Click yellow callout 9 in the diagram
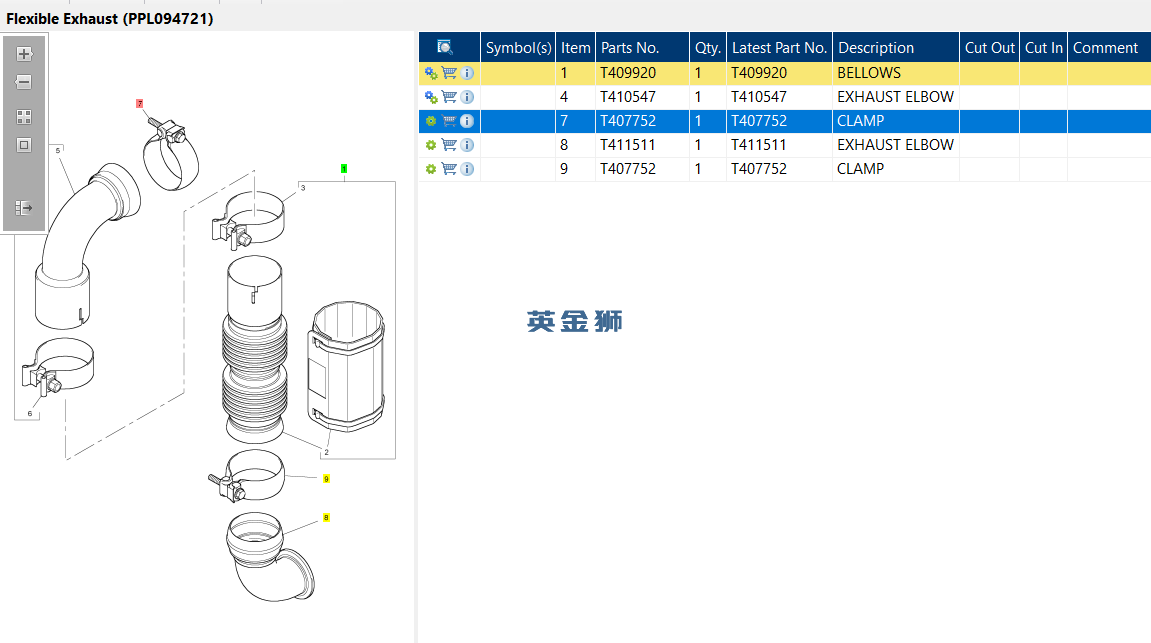The image size is (1151, 643). [326, 479]
